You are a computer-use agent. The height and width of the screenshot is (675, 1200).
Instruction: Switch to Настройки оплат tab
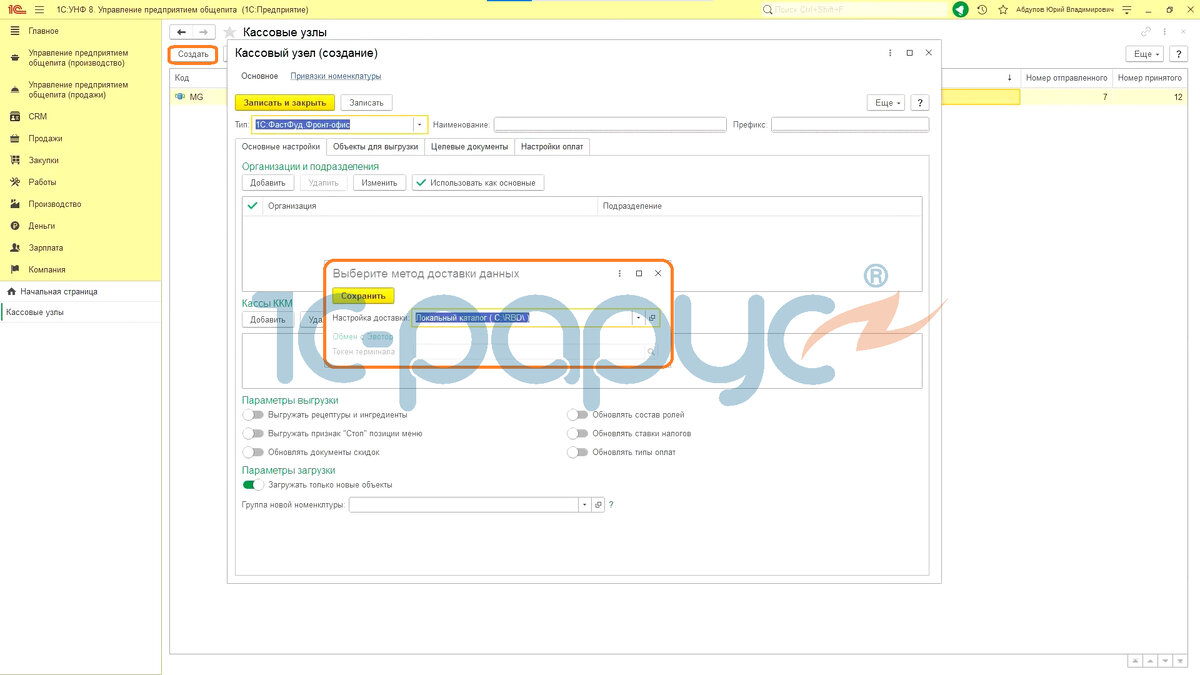coord(553,146)
